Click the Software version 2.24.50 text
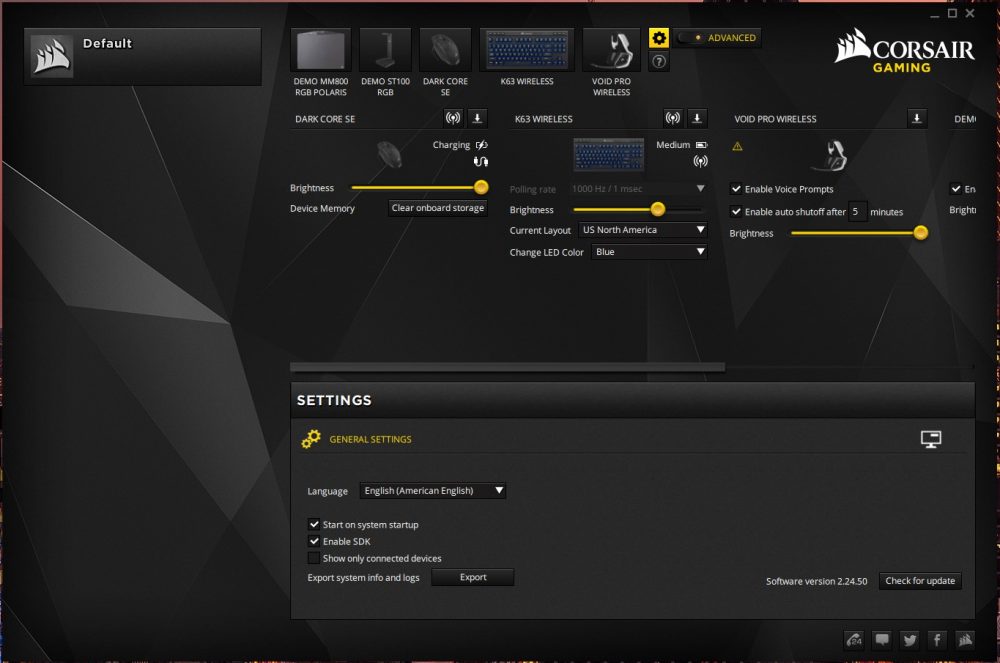 [816, 581]
